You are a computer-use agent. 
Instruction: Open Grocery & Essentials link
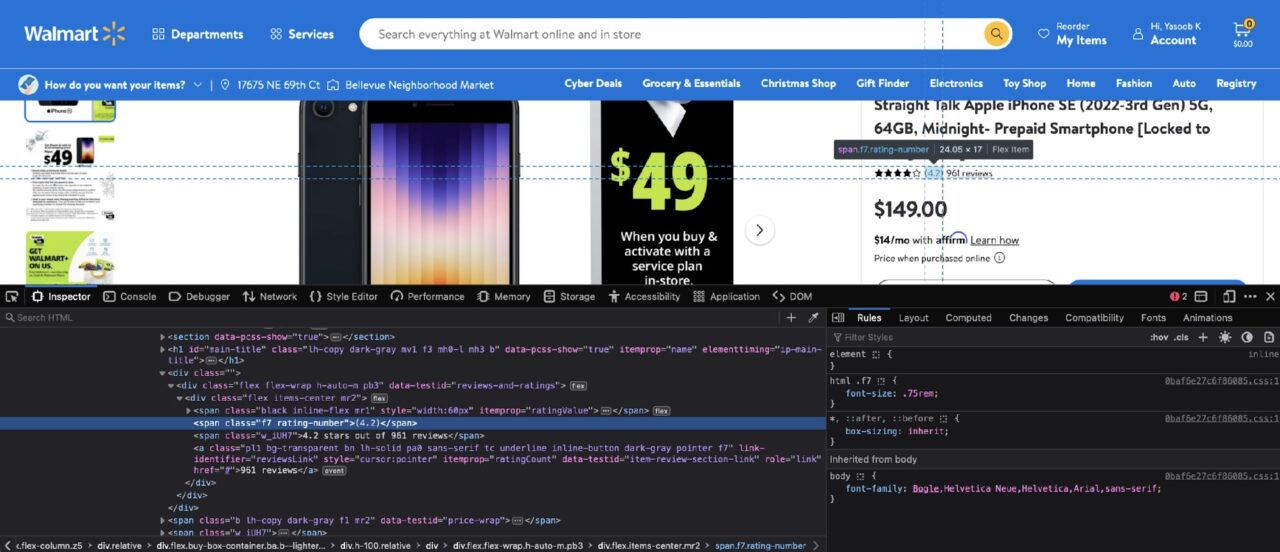[x=691, y=84]
